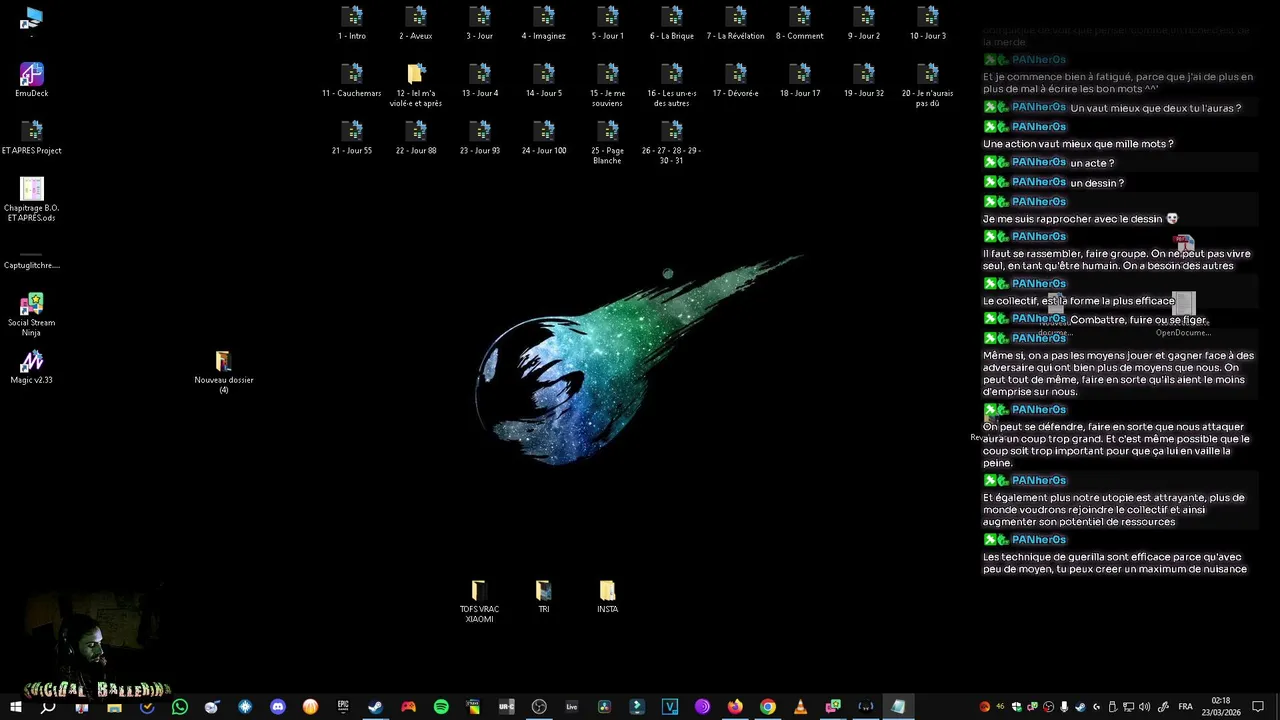Open the notification center icon

[x=1259, y=707]
